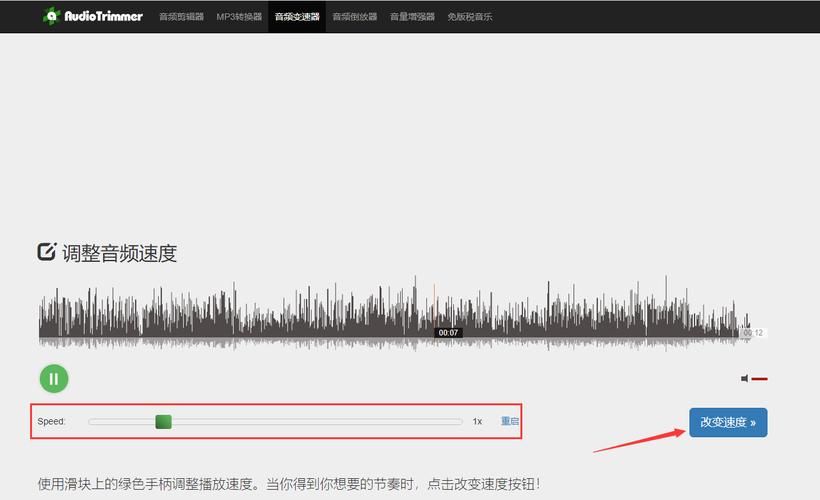Viewport: 820px width, 500px height.
Task: Click the 调整音频速度 heading
Action: tap(119, 253)
